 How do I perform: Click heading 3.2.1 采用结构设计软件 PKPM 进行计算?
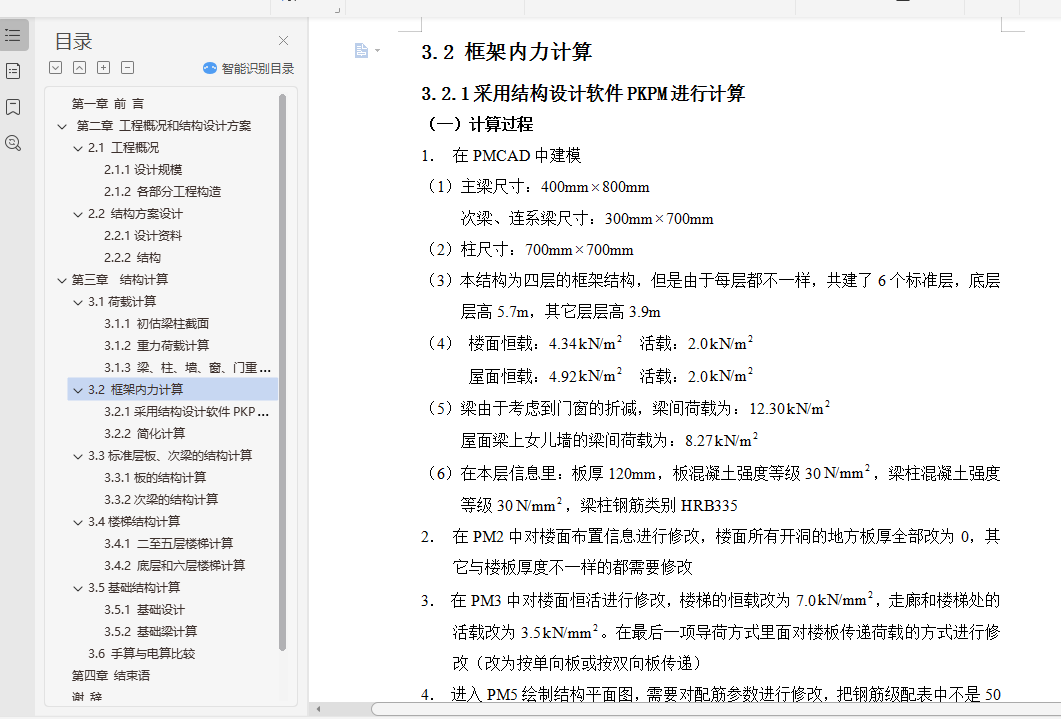[x=583, y=93]
